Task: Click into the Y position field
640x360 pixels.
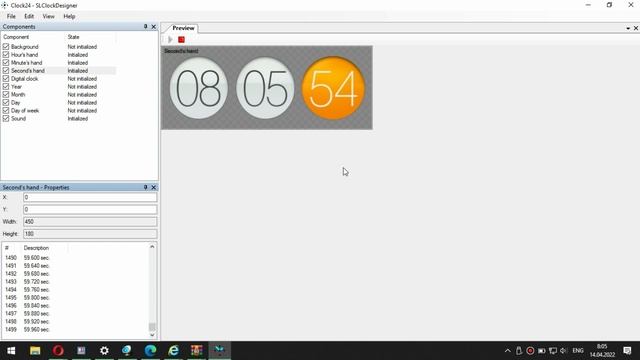Action: click(90, 210)
